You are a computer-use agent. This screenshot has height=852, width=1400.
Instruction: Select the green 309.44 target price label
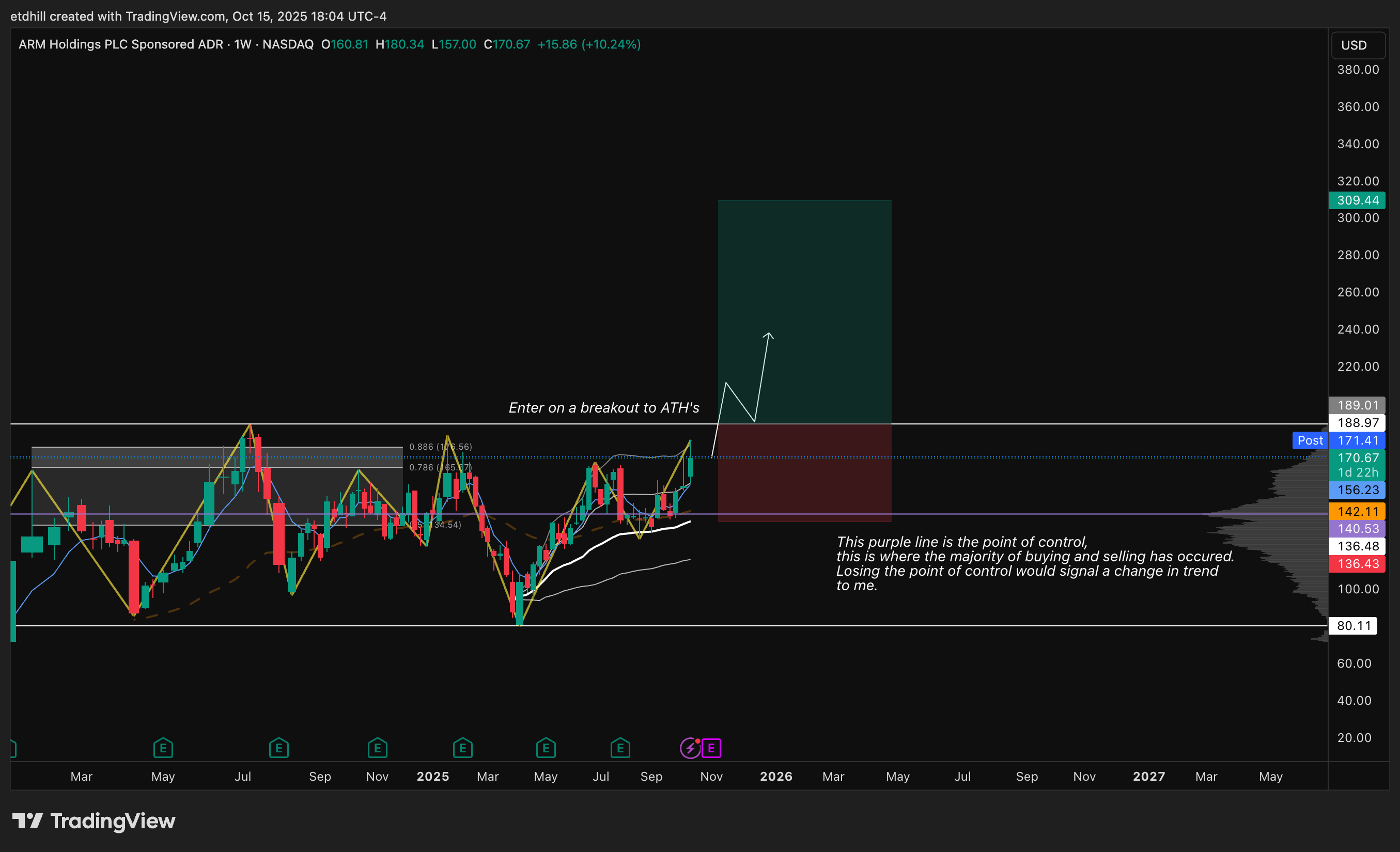click(x=1357, y=200)
